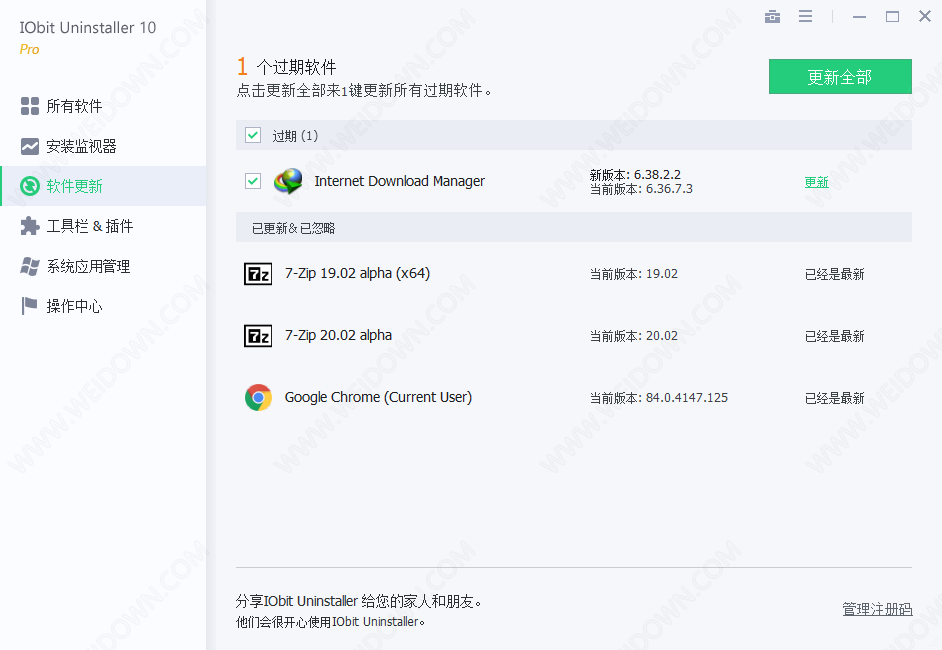Click the green 更新全部 button
Viewport: 942px width, 650px height.
click(840, 76)
